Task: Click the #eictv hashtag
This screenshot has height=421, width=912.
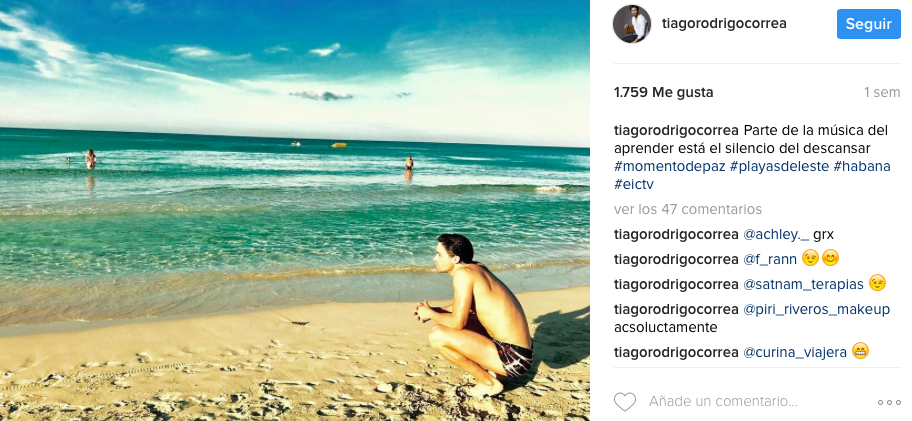Action: pyautogui.click(x=633, y=184)
